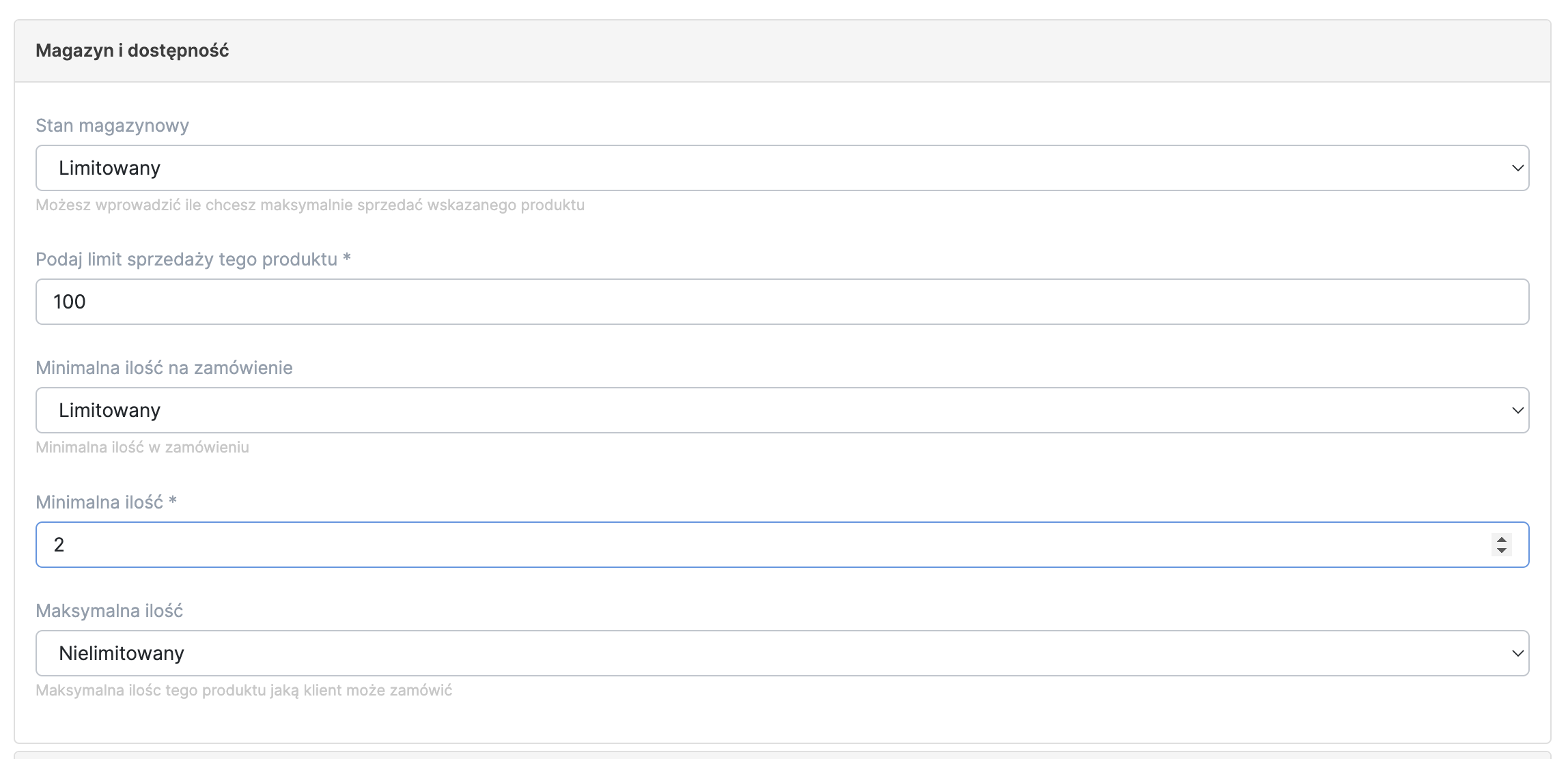Click the increment arrow of Minimalna ilość
1568x759 pixels.
1501,539
